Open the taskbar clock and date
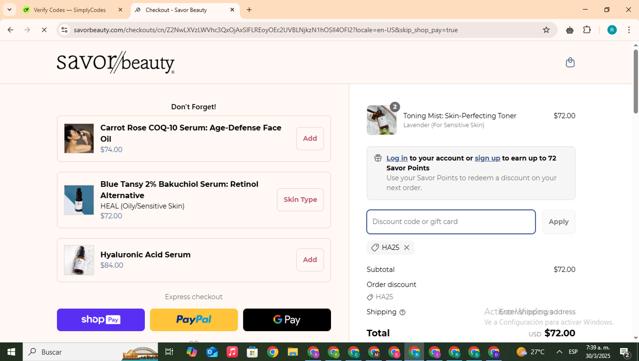Viewport: 639px width, 361px height. (x=598, y=352)
